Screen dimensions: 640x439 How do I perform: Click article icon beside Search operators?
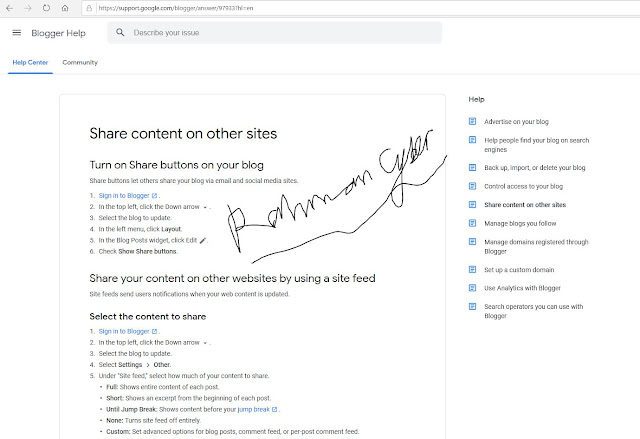pyautogui.click(x=473, y=306)
